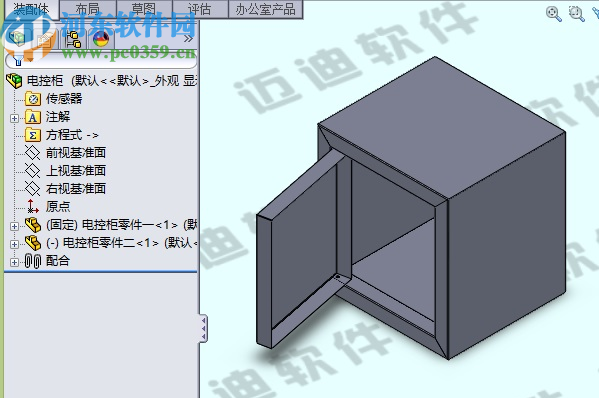Select the 右视基准面 plane

tap(76, 189)
